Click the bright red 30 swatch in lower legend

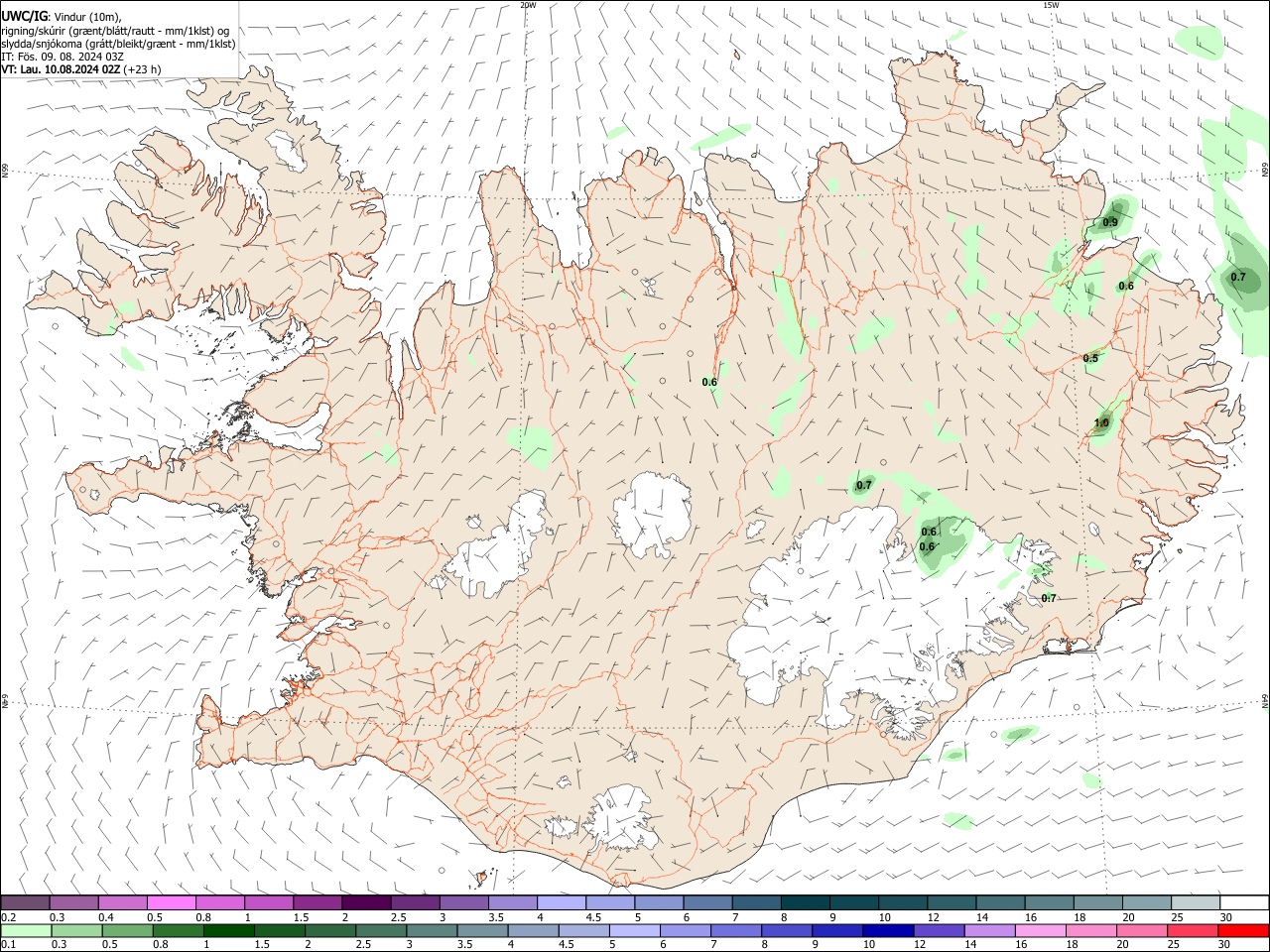pyautogui.click(x=1244, y=931)
